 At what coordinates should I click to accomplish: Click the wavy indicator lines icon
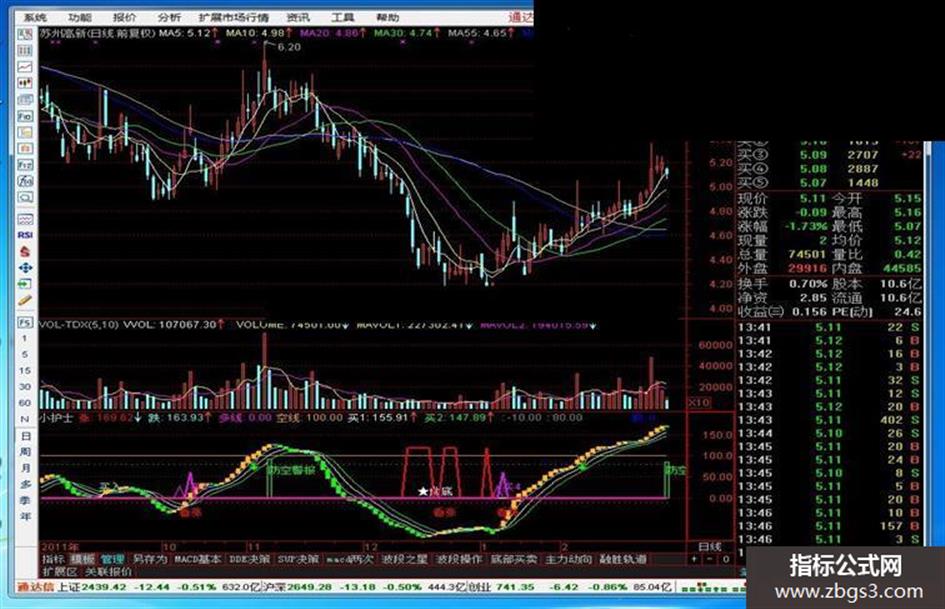25,219
